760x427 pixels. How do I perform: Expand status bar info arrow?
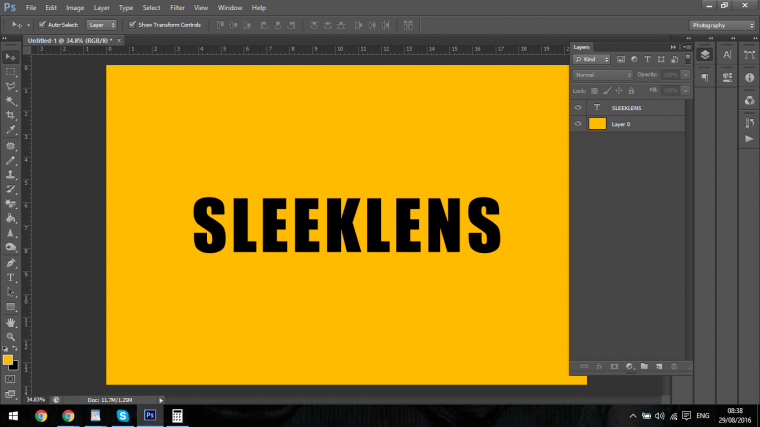click(x=161, y=400)
